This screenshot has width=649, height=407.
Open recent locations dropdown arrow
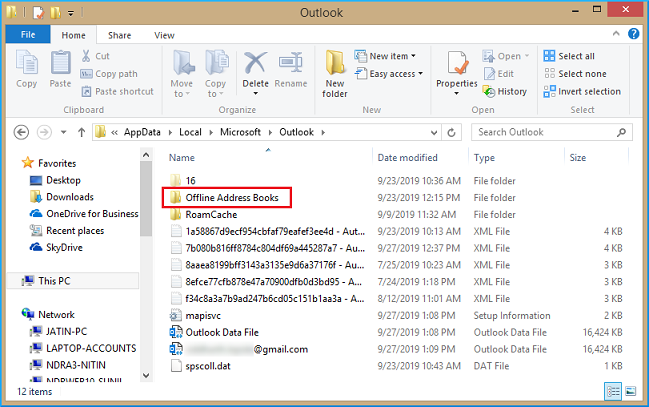[x=63, y=132]
